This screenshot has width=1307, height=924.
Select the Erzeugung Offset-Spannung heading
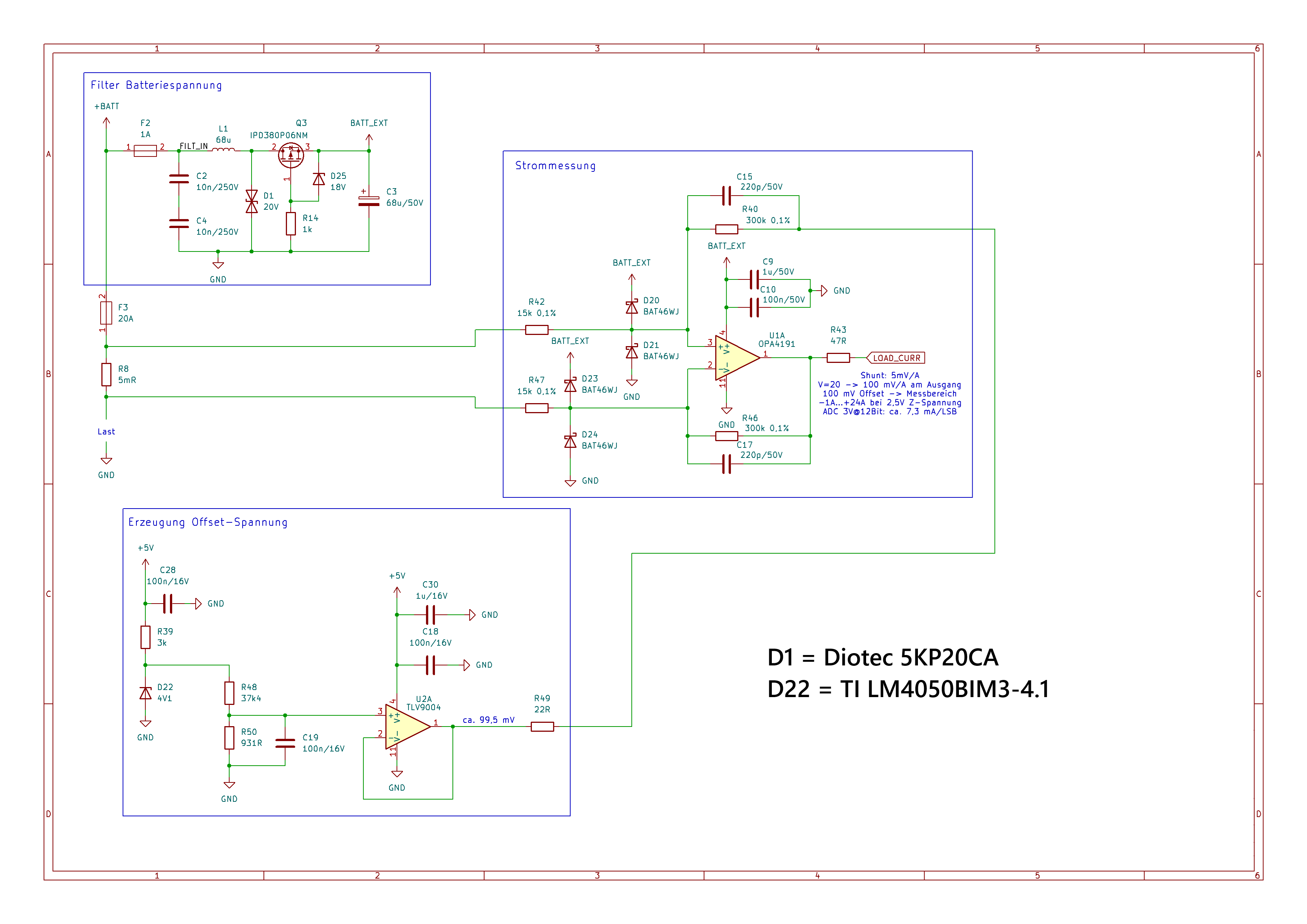point(208,522)
